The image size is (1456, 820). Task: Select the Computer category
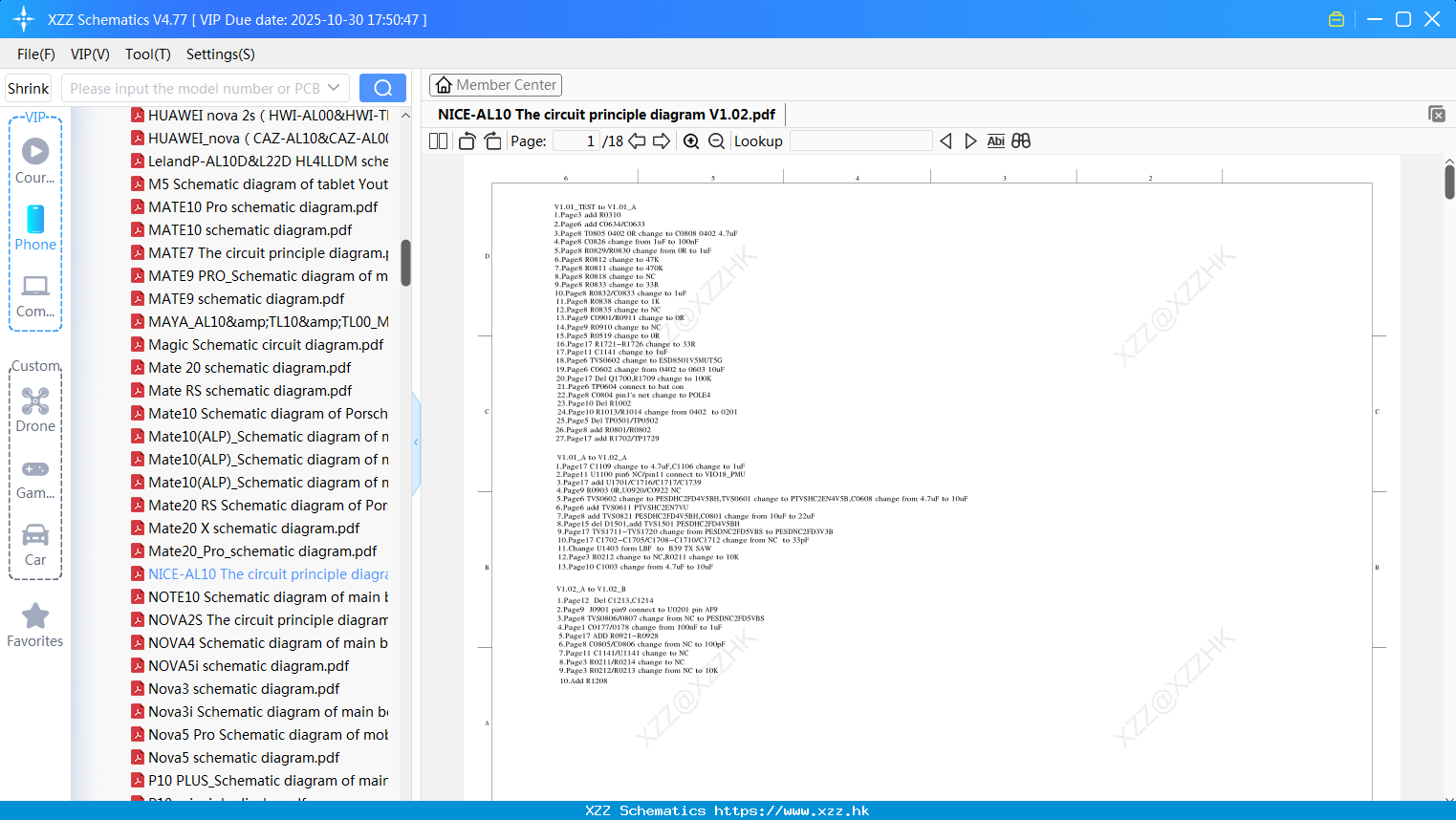point(35,295)
